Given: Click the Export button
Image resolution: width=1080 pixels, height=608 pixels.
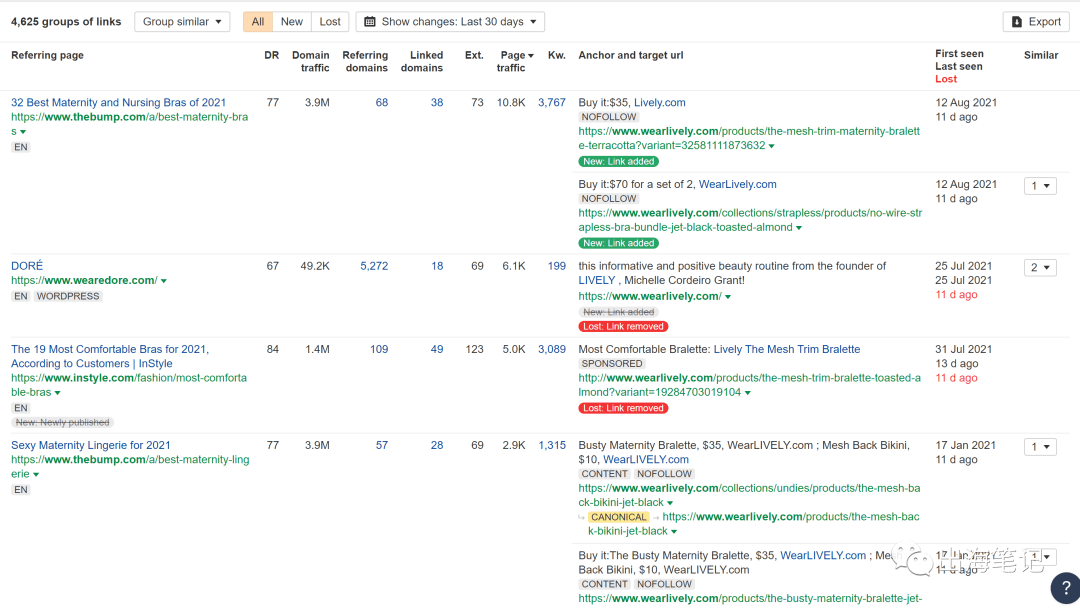Looking at the screenshot, I should pos(1036,21).
